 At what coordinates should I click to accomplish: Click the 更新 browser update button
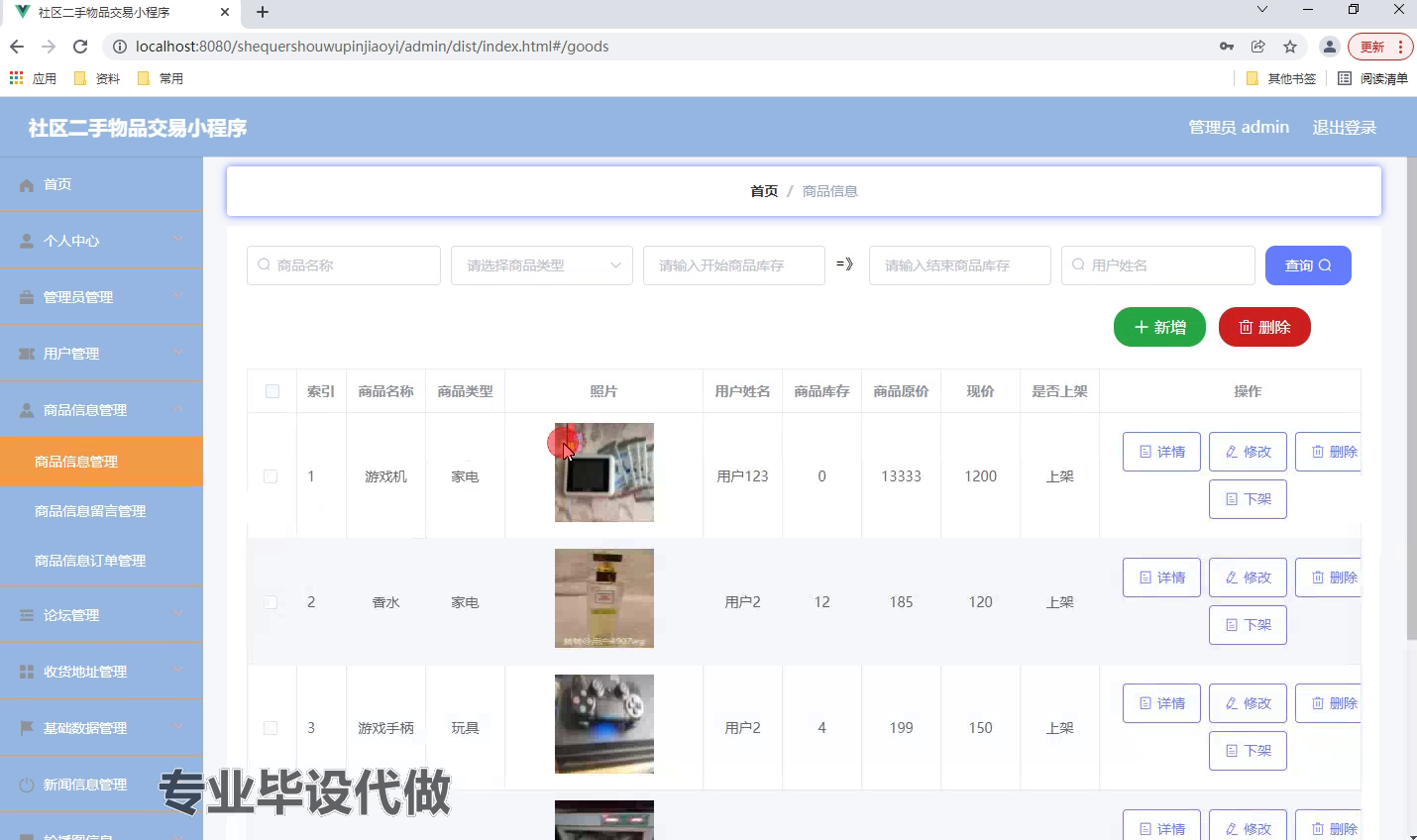[1379, 47]
